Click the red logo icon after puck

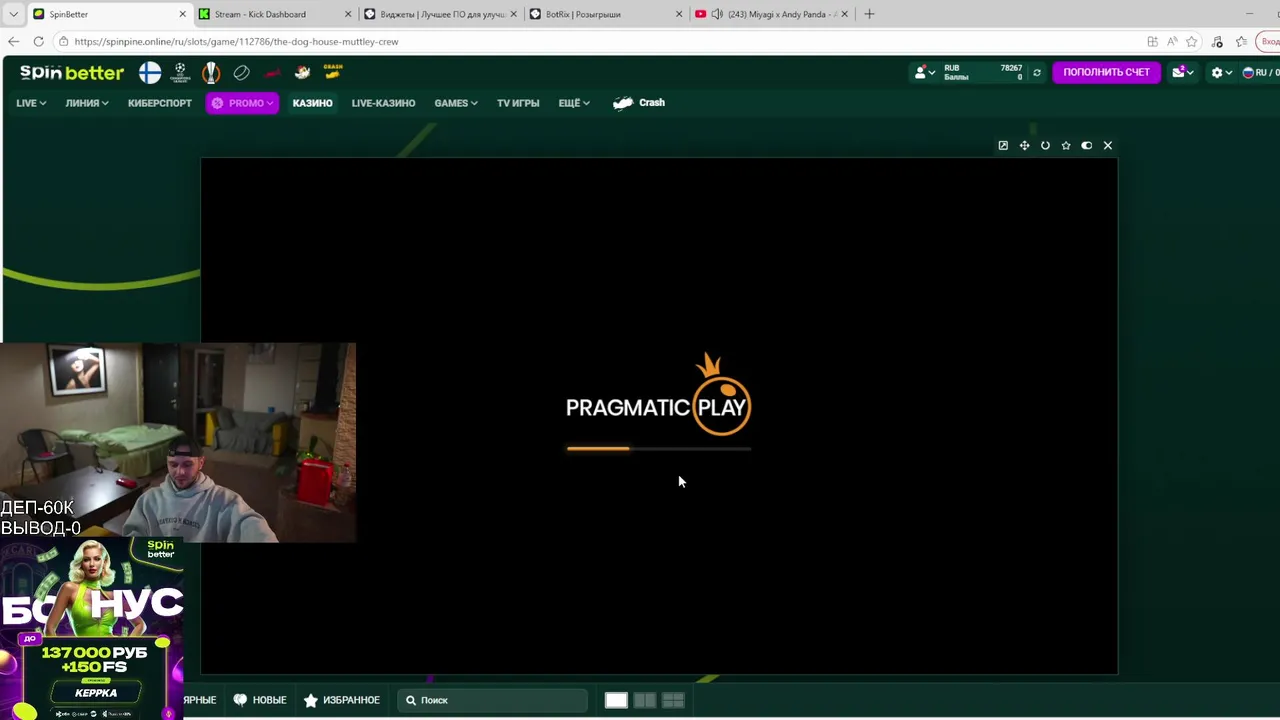(272, 73)
